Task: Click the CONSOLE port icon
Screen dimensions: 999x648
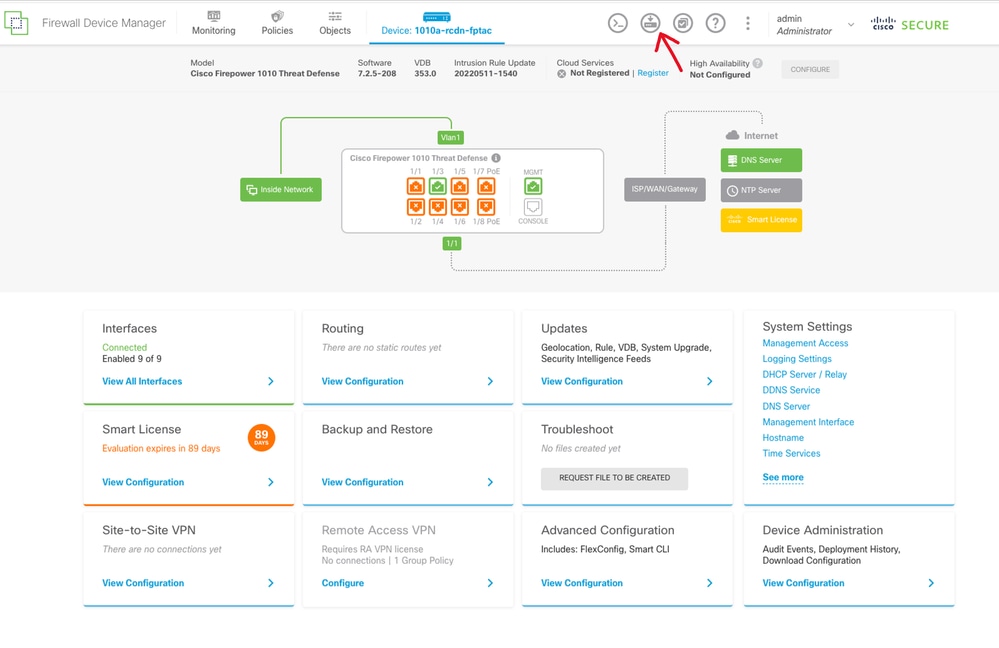Action: click(533, 207)
